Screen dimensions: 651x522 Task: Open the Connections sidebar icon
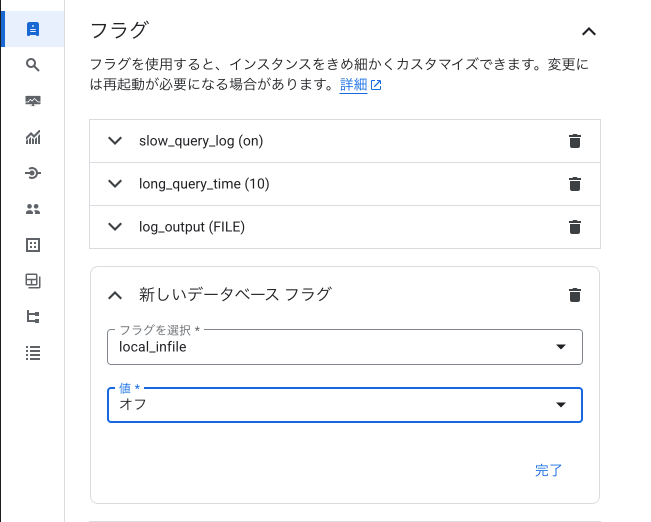(x=33, y=173)
